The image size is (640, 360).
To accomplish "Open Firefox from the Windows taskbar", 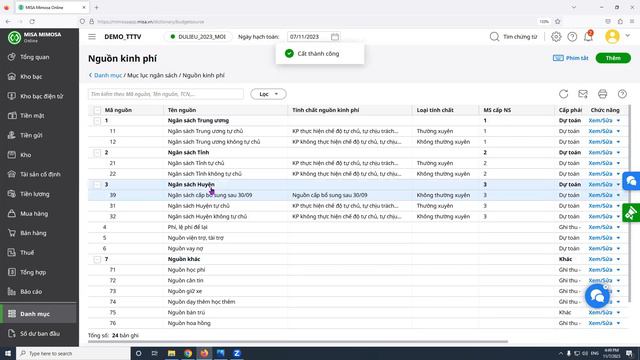I will coord(204,353).
